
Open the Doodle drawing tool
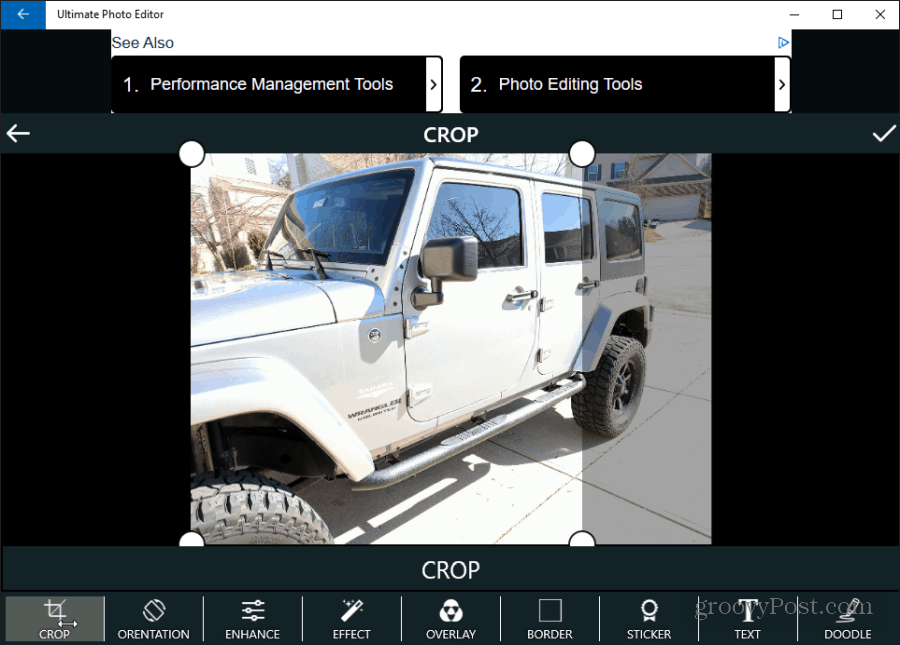(848, 619)
